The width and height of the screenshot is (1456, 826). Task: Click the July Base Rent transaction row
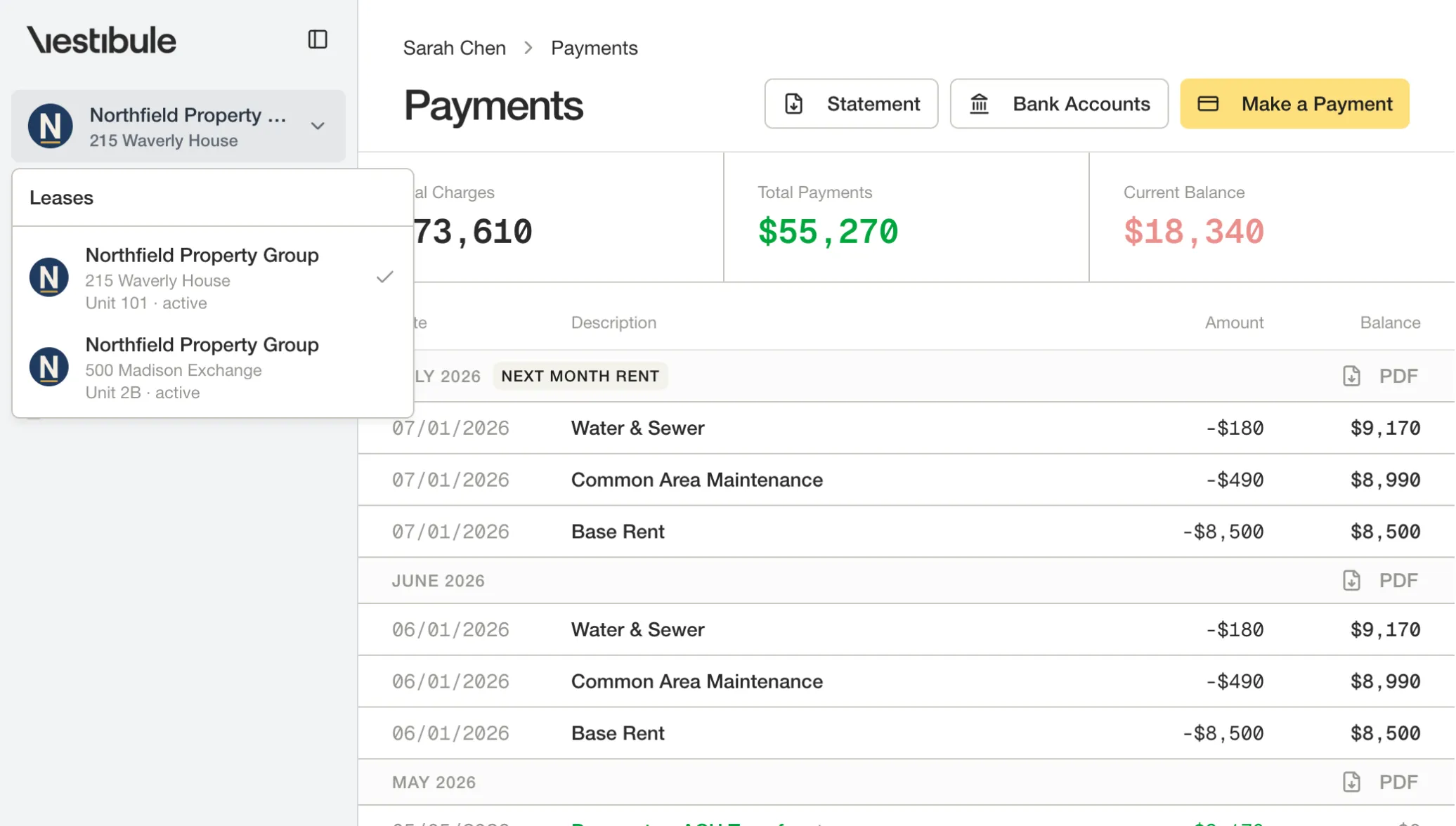906,532
